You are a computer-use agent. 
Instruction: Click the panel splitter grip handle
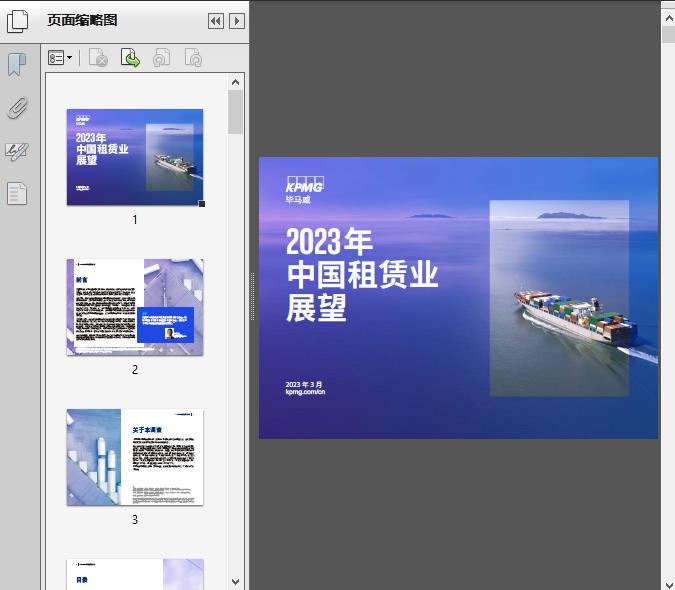pos(252,297)
